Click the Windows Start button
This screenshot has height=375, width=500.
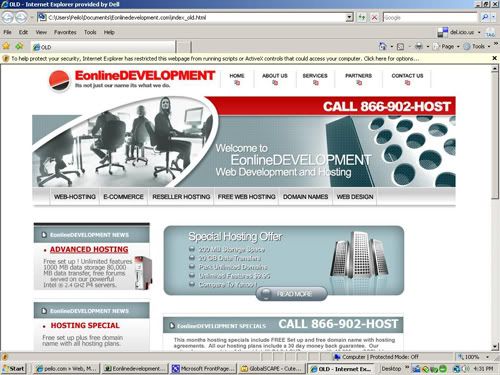[x=13, y=369]
